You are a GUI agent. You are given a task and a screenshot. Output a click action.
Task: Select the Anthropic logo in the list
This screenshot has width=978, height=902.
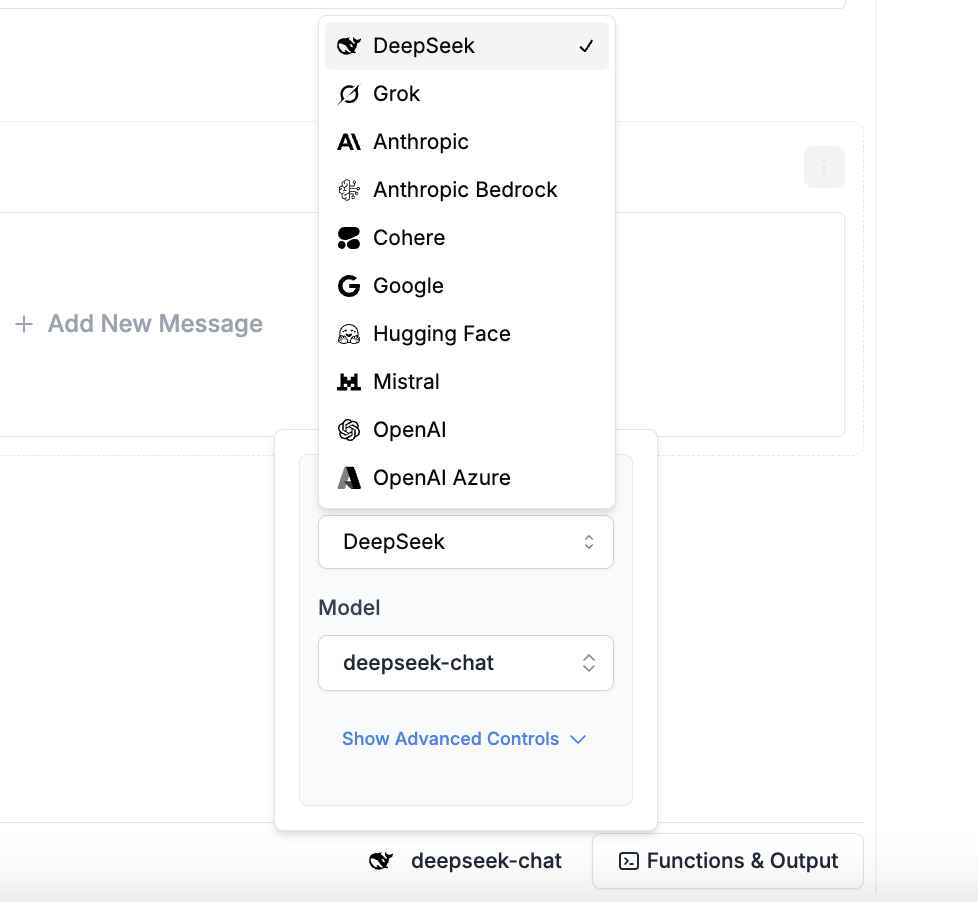pos(348,141)
